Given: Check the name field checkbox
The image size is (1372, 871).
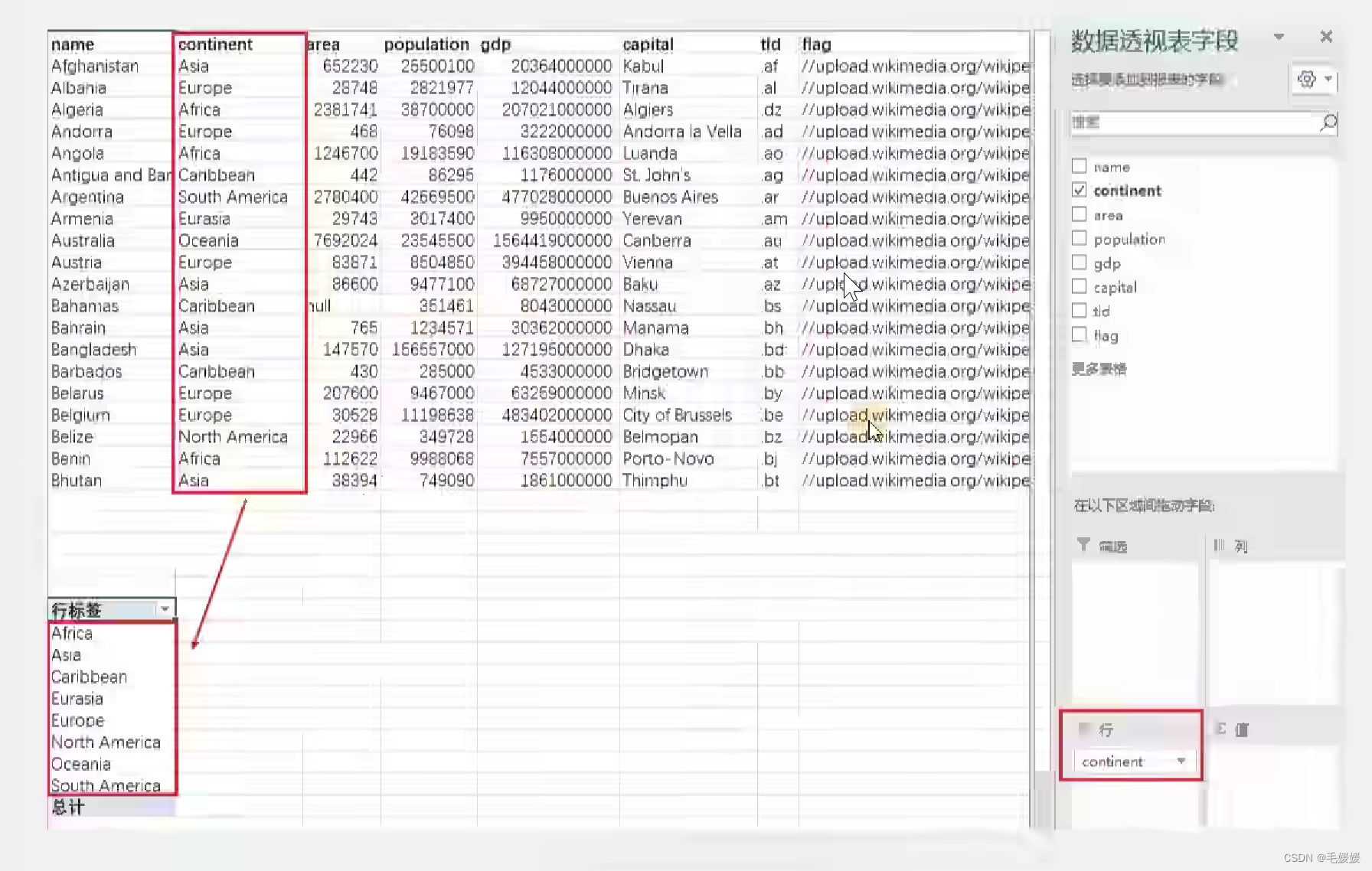Looking at the screenshot, I should pyautogui.click(x=1079, y=166).
